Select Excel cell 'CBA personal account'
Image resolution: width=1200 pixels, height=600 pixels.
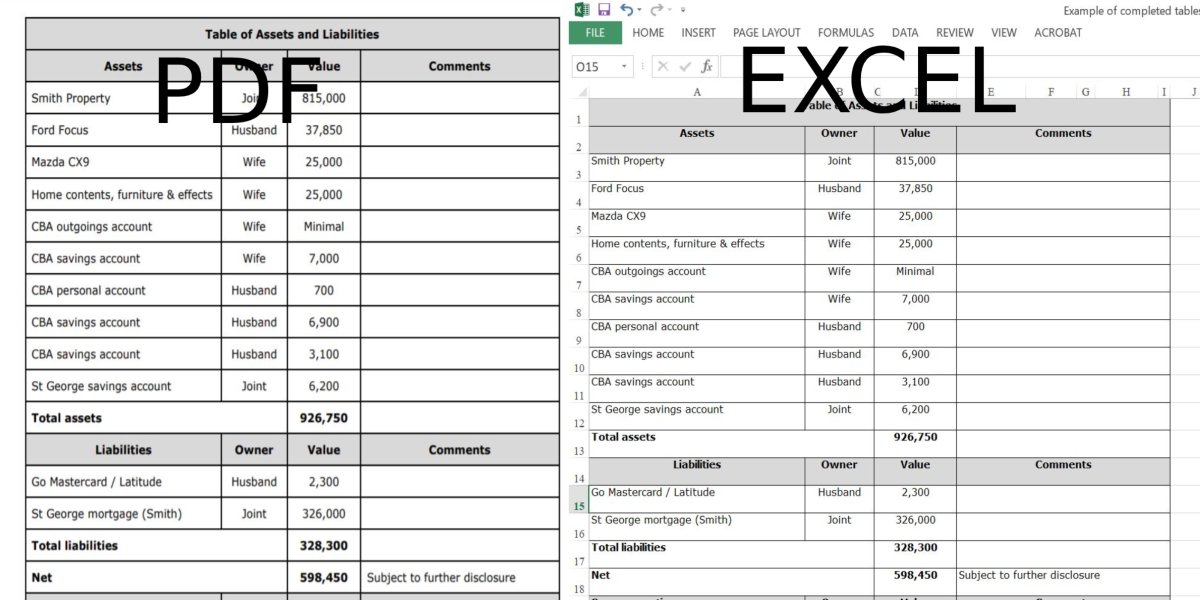pos(697,333)
